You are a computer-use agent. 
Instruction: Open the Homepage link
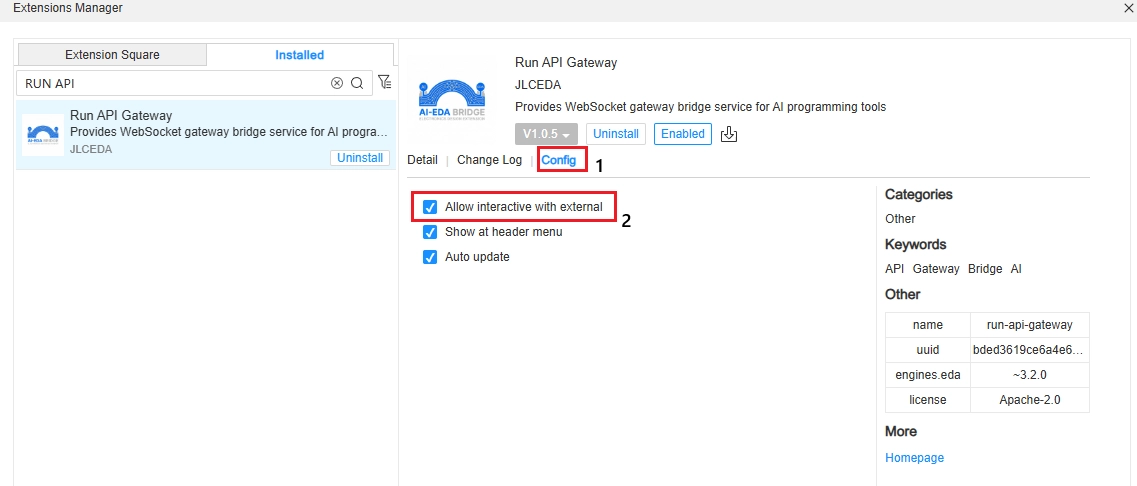(914, 458)
